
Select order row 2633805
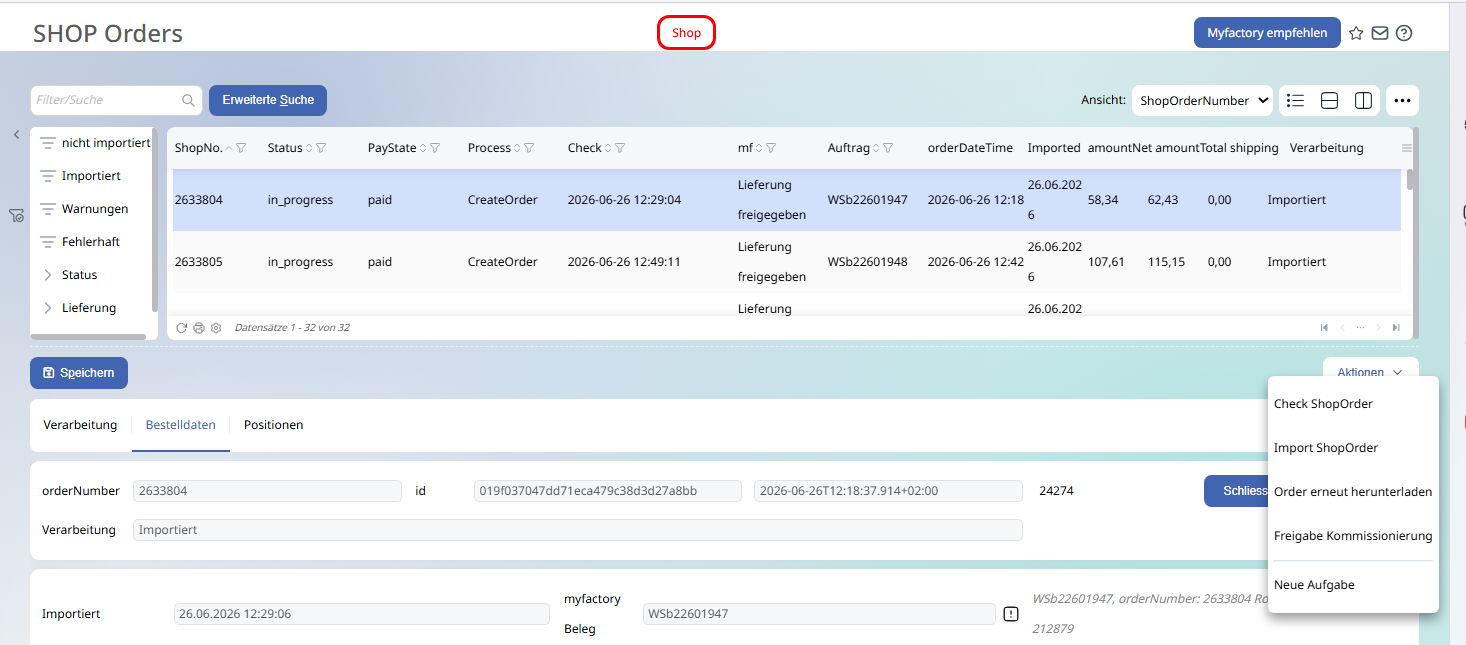click(787, 262)
